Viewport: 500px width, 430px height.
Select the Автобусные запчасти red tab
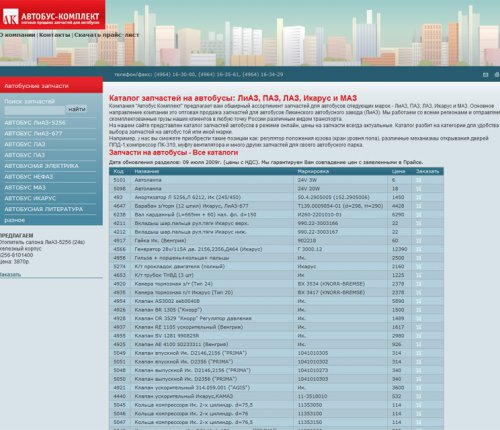pyautogui.click(x=51, y=86)
